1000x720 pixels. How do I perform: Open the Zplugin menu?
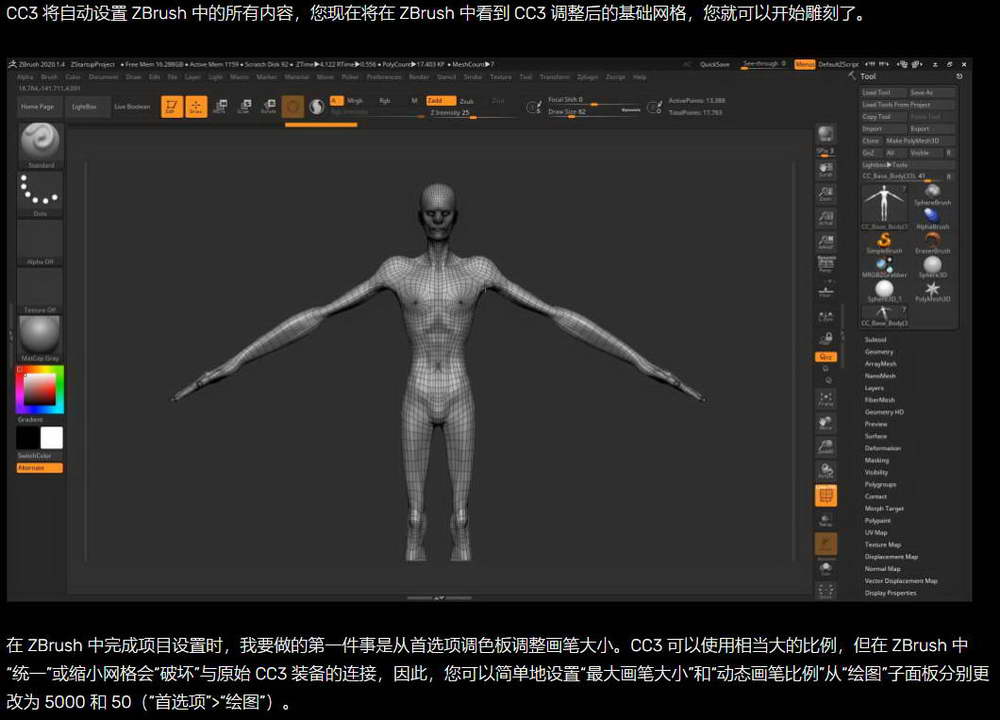(587, 77)
